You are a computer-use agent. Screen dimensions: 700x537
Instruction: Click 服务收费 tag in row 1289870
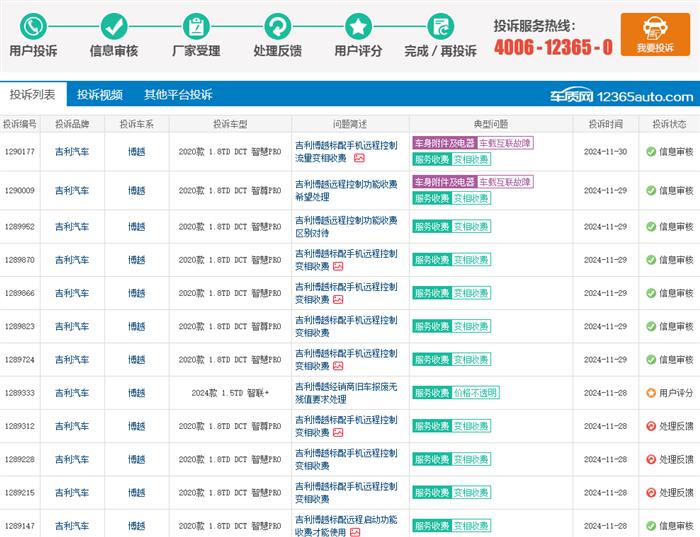coord(432,260)
